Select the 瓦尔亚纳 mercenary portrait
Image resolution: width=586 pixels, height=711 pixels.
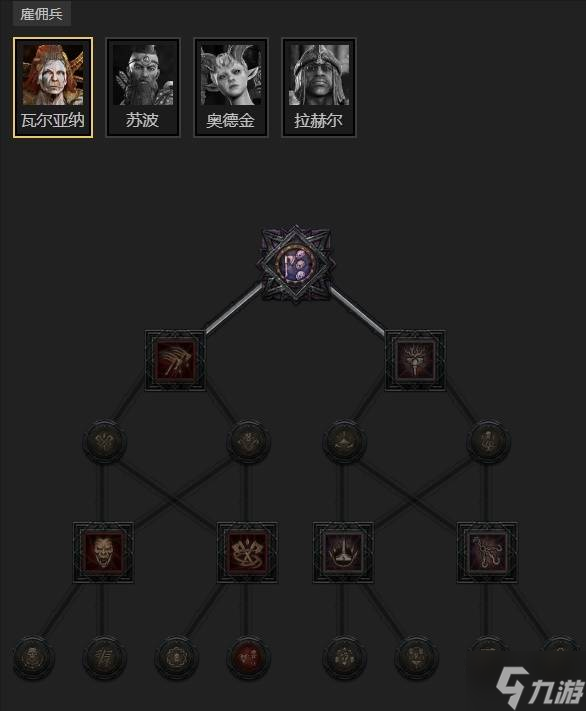(53, 88)
